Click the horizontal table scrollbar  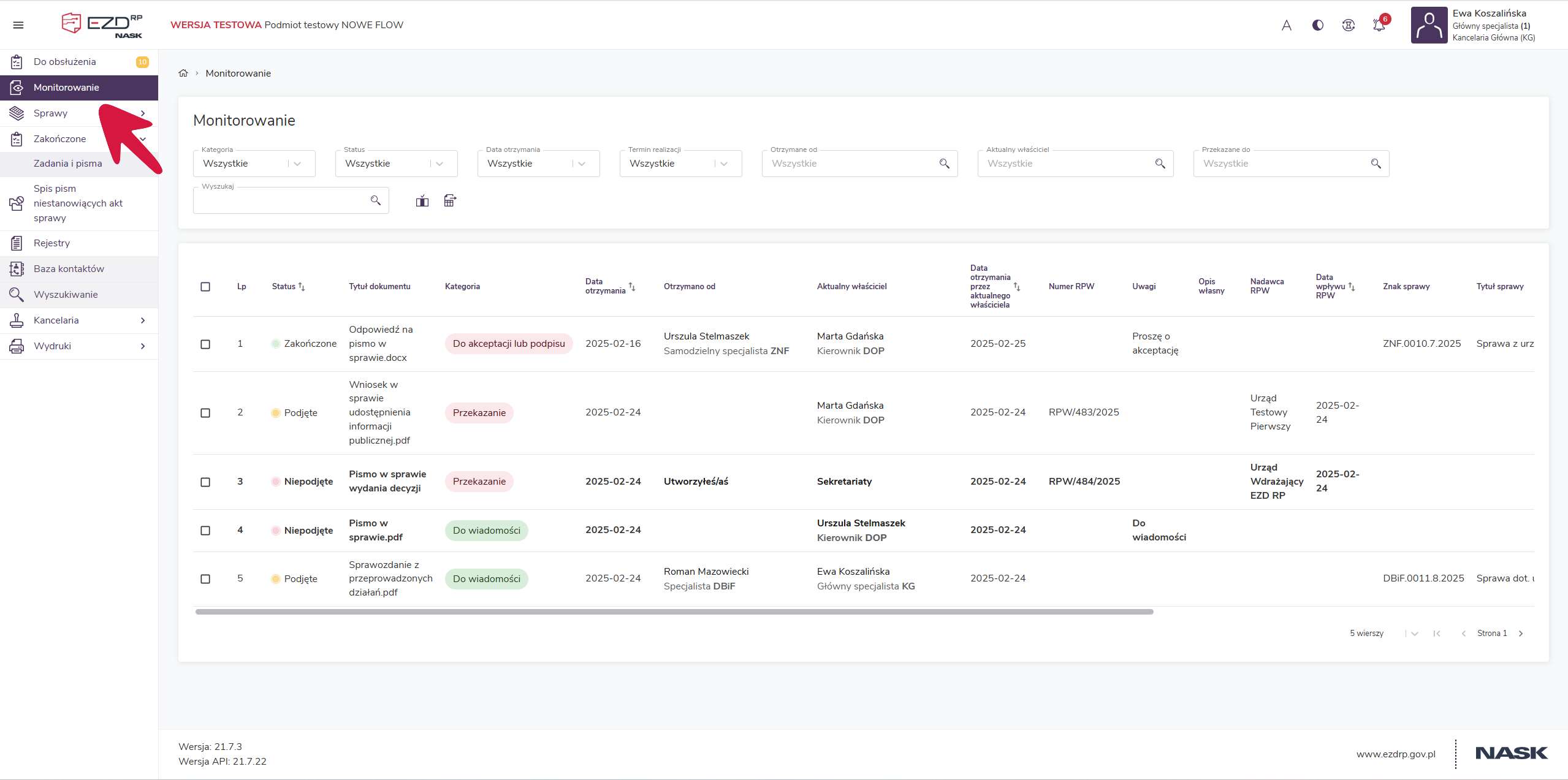click(x=674, y=612)
